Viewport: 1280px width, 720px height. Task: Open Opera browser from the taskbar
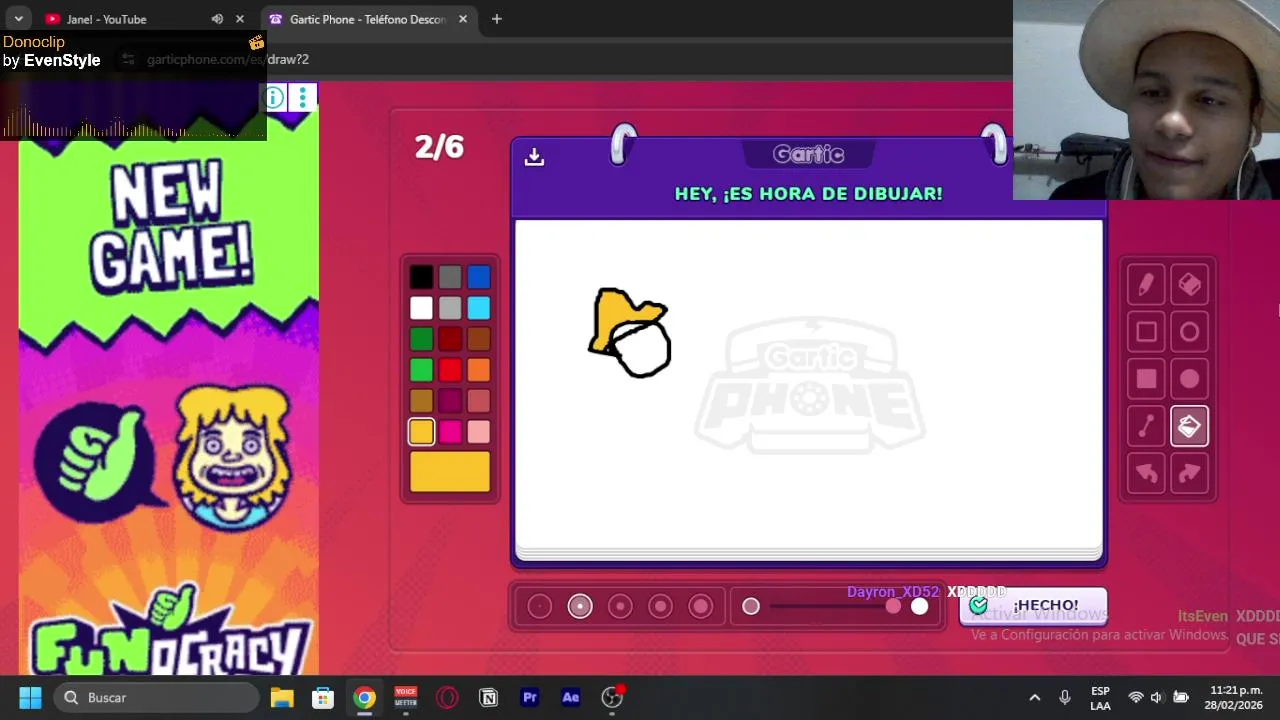click(x=447, y=697)
